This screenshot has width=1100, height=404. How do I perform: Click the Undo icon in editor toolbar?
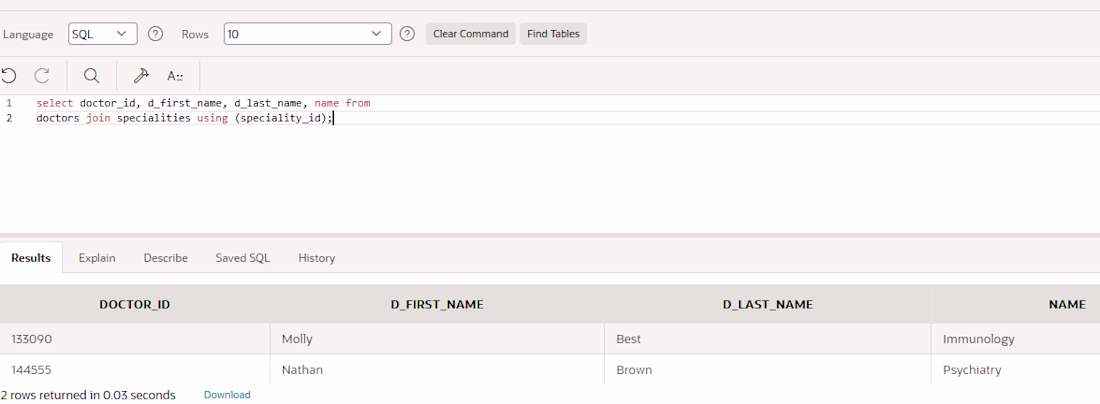tap(8, 76)
